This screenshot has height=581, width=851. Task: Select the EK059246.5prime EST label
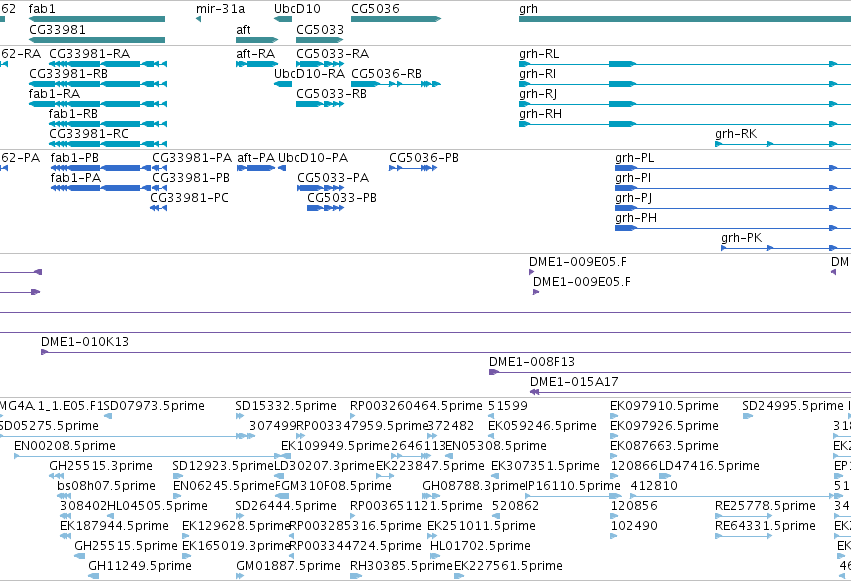(x=542, y=426)
